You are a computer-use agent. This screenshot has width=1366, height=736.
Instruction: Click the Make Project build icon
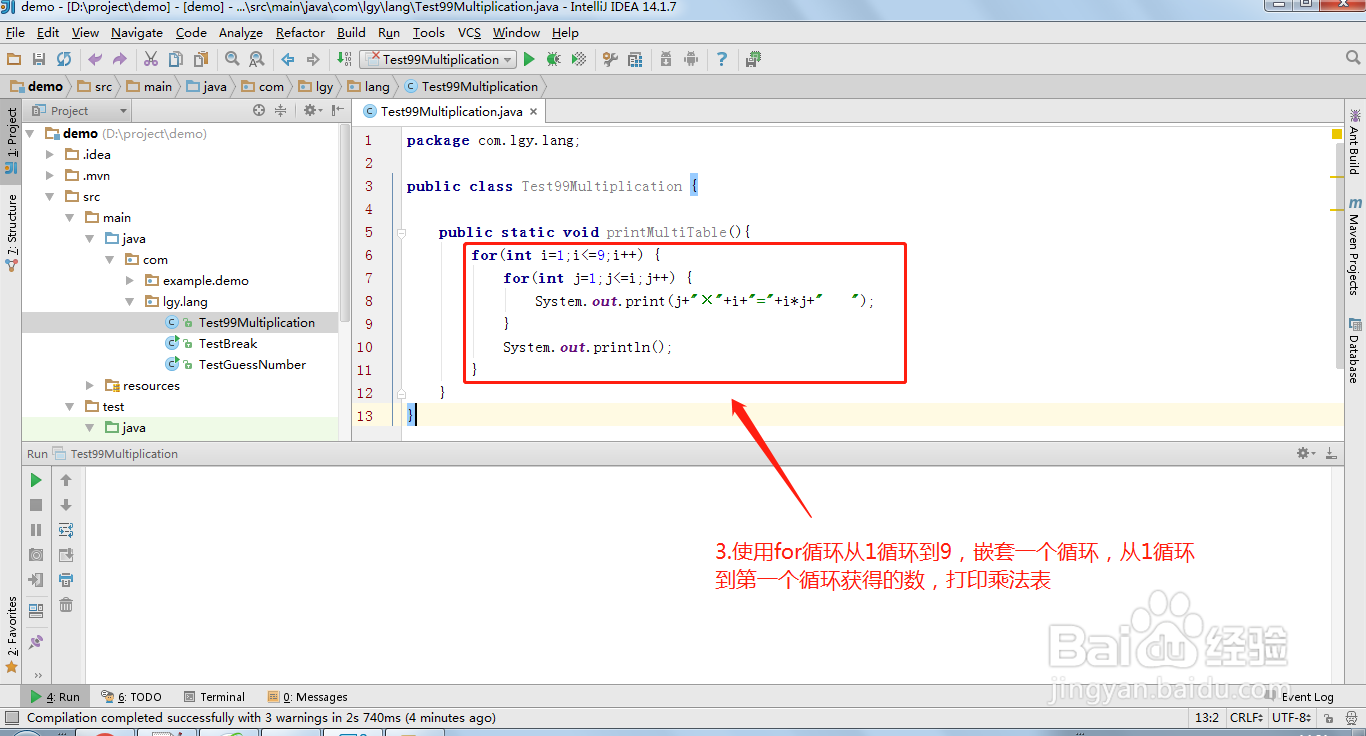tap(344, 60)
